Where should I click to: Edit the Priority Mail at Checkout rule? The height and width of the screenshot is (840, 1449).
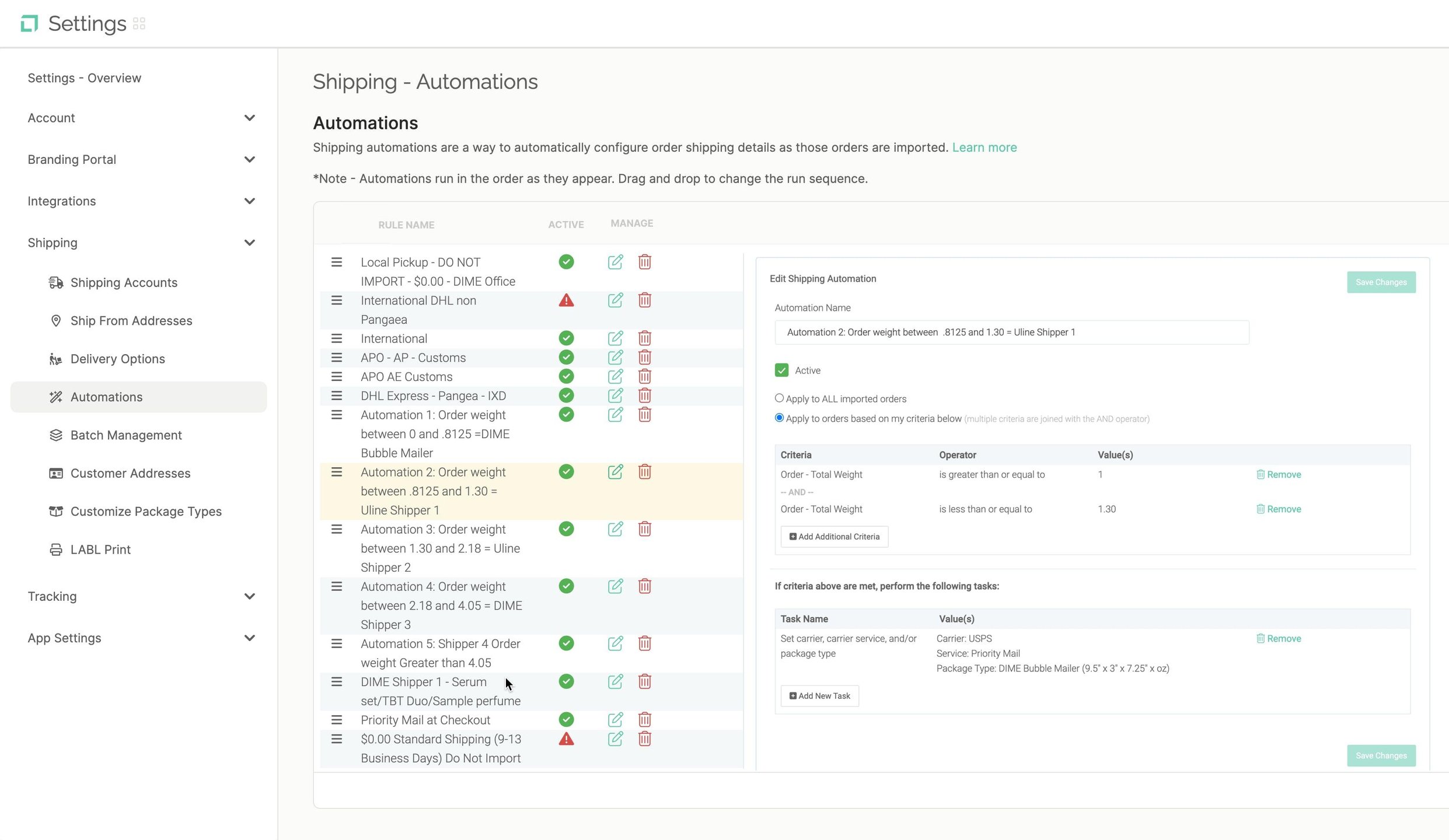[x=615, y=719]
